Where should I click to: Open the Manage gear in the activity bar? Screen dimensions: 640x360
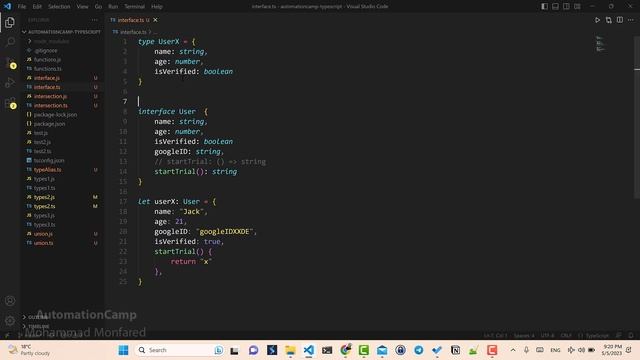(x=10, y=320)
